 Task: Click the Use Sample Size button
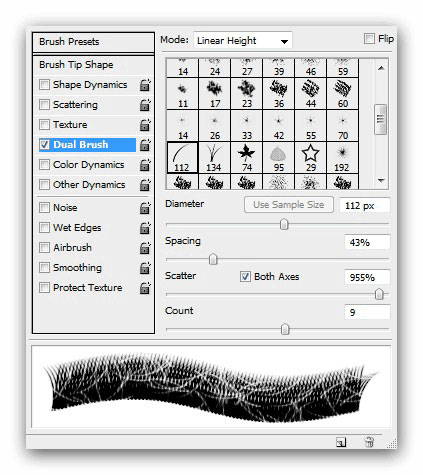pos(289,205)
